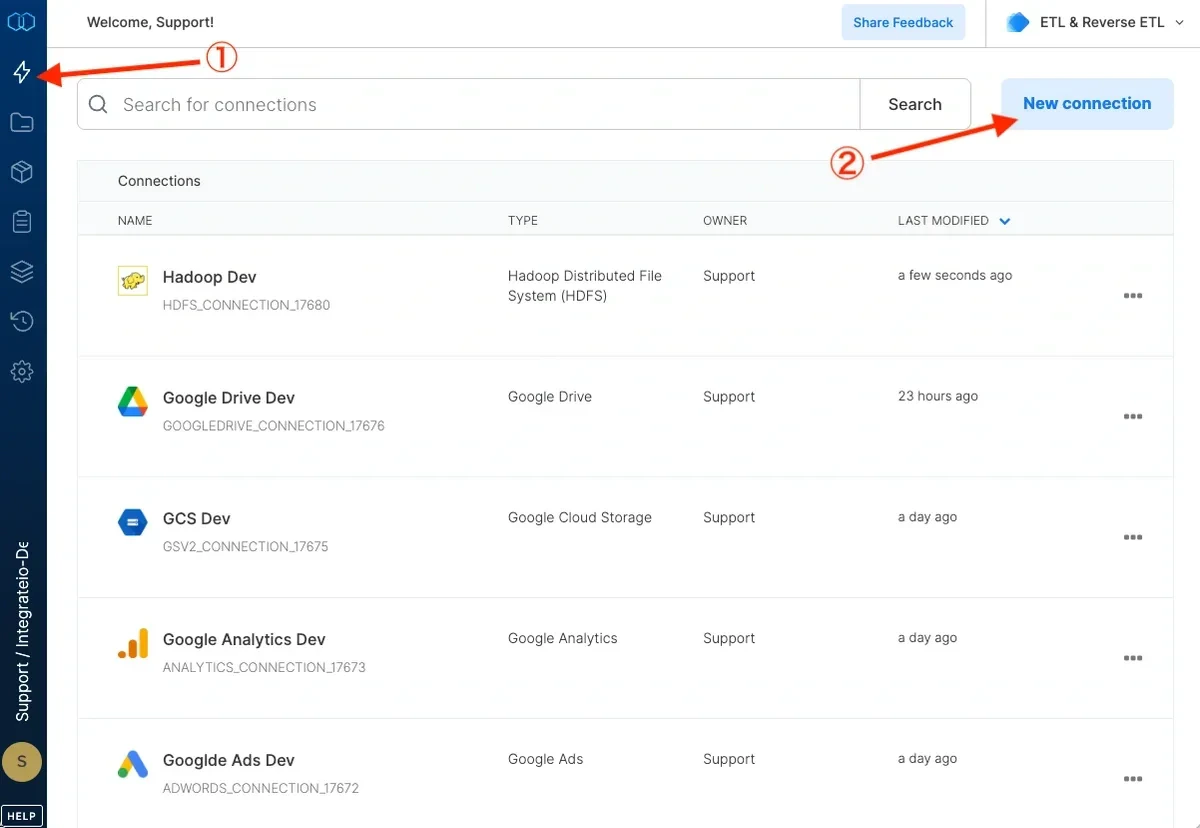Toggle the Last Modified sort arrow
Viewport: 1200px width, 828px height.
click(x=1005, y=221)
